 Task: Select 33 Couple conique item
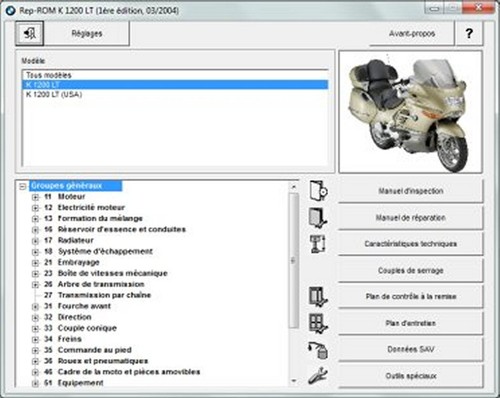click(x=80, y=328)
